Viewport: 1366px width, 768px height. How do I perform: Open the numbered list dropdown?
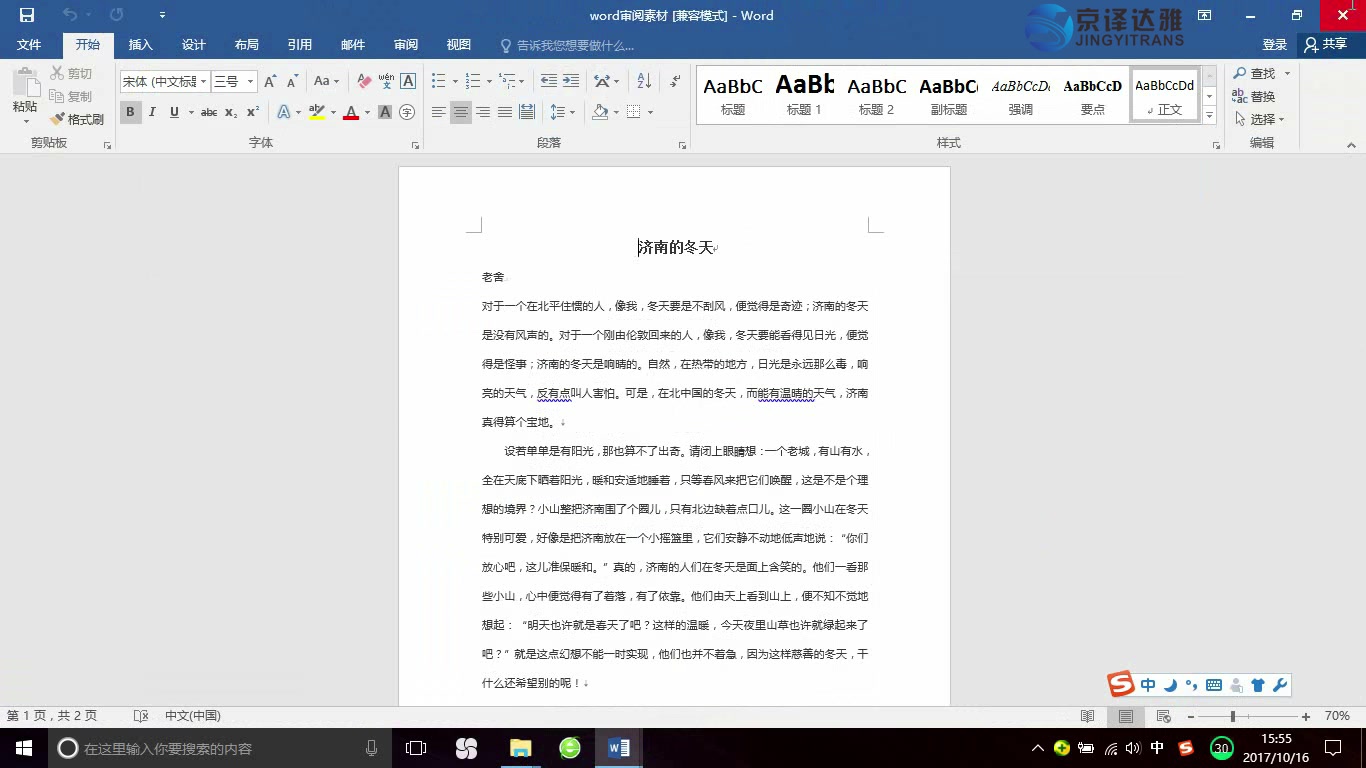click(x=489, y=82)
